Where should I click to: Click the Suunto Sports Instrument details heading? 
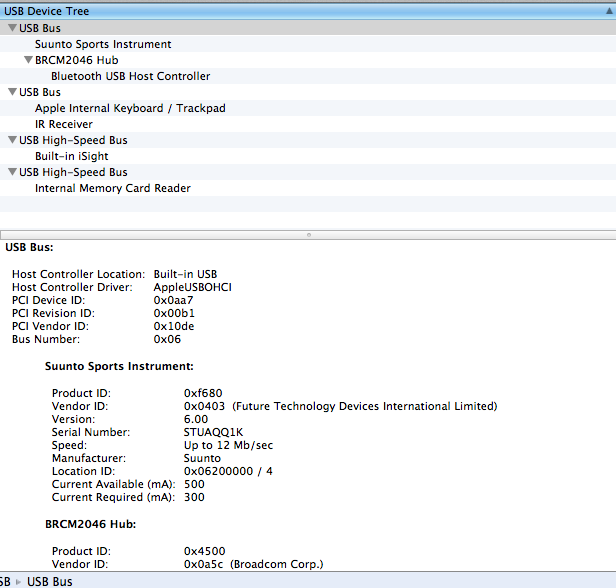click(x=119, y=367)
